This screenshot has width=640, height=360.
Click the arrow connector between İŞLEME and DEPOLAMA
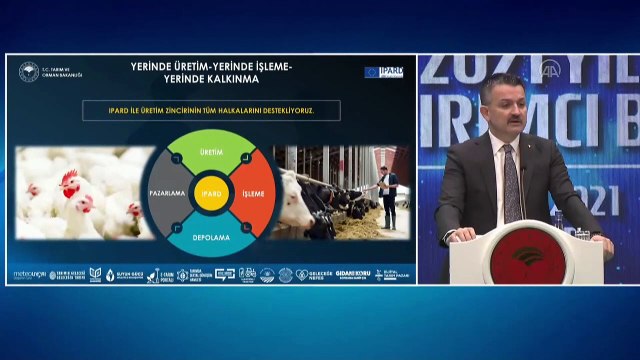tap(246, 227)
